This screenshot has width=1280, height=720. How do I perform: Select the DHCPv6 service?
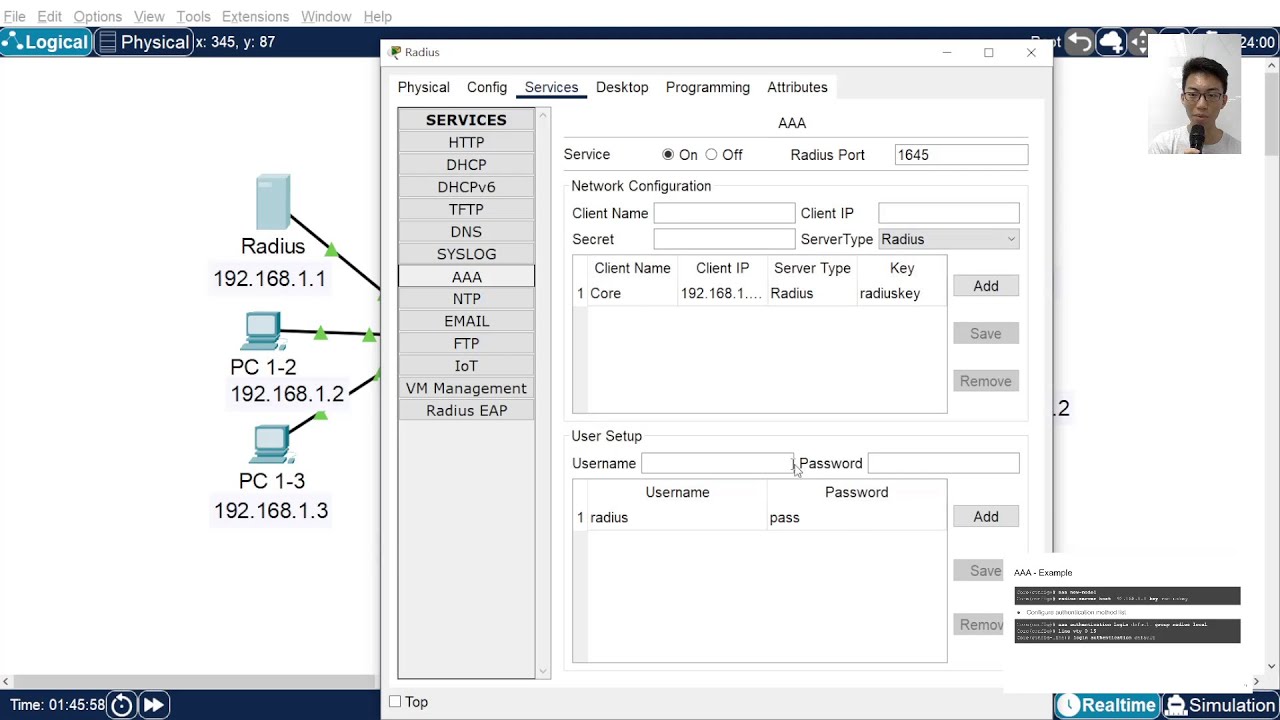pos(466,187)
